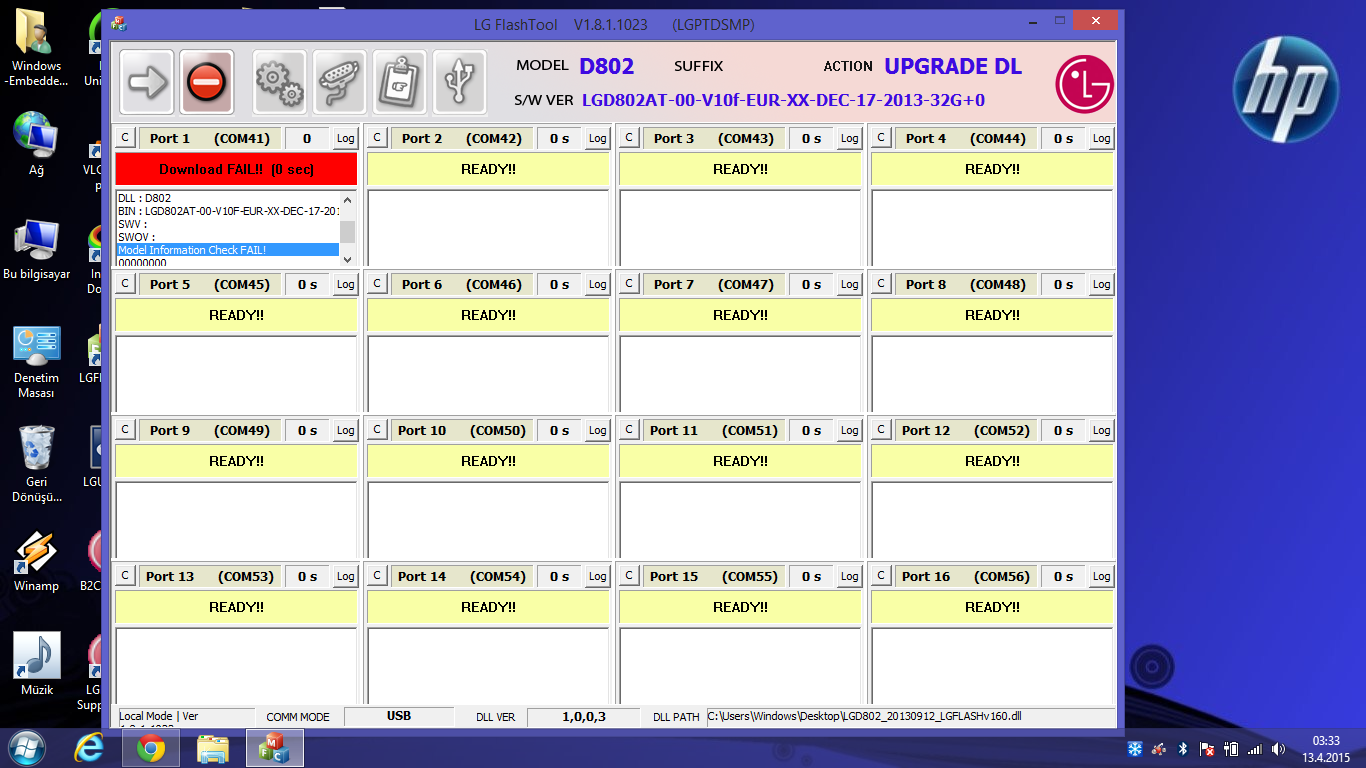Open the gears settings icon
Viewport: 1366px width, 768px height.
coord(279,82)
